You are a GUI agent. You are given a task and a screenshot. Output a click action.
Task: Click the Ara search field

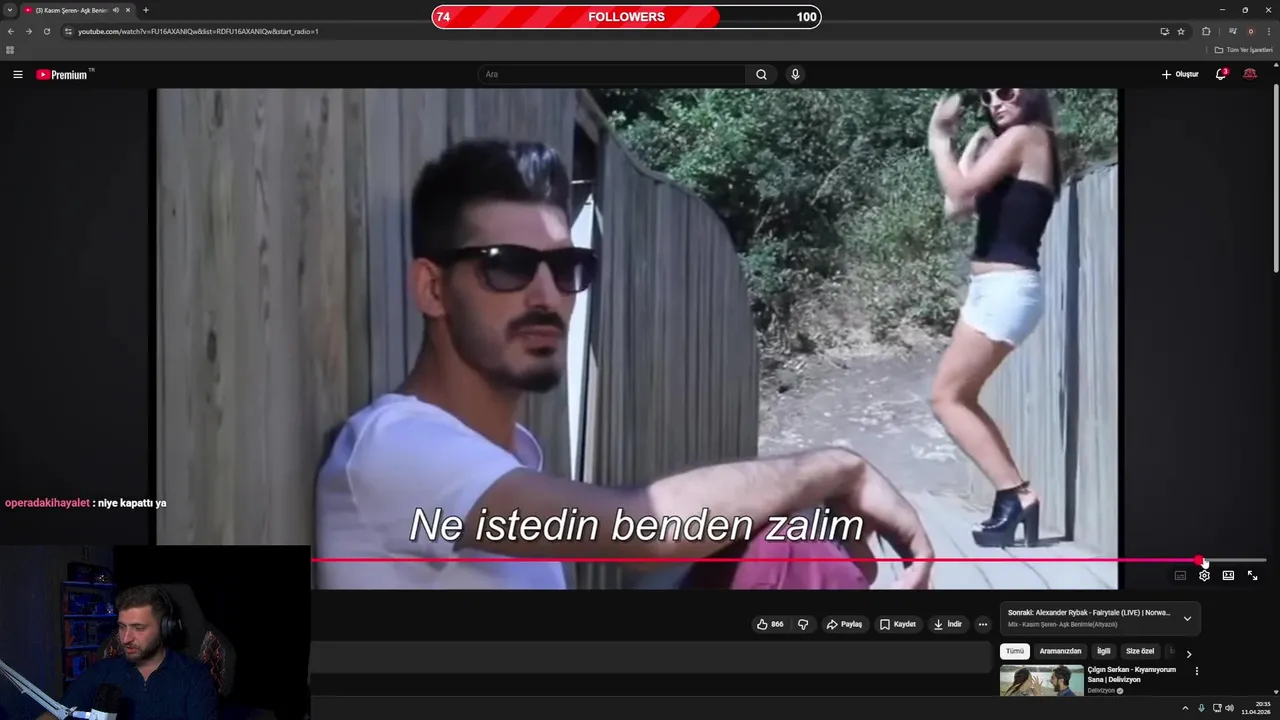click(x=612, y=74)
